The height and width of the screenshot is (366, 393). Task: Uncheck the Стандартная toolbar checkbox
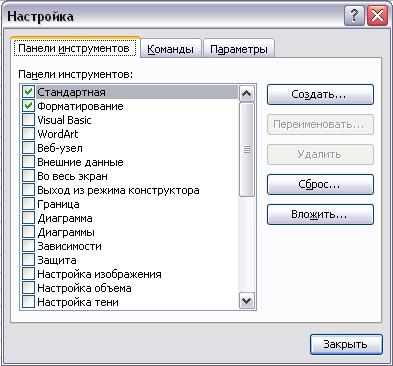point(28,92)
